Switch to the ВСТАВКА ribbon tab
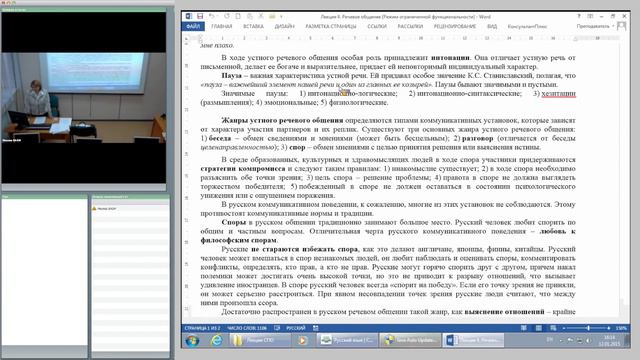The image size is (640, 360). [253, 27]
